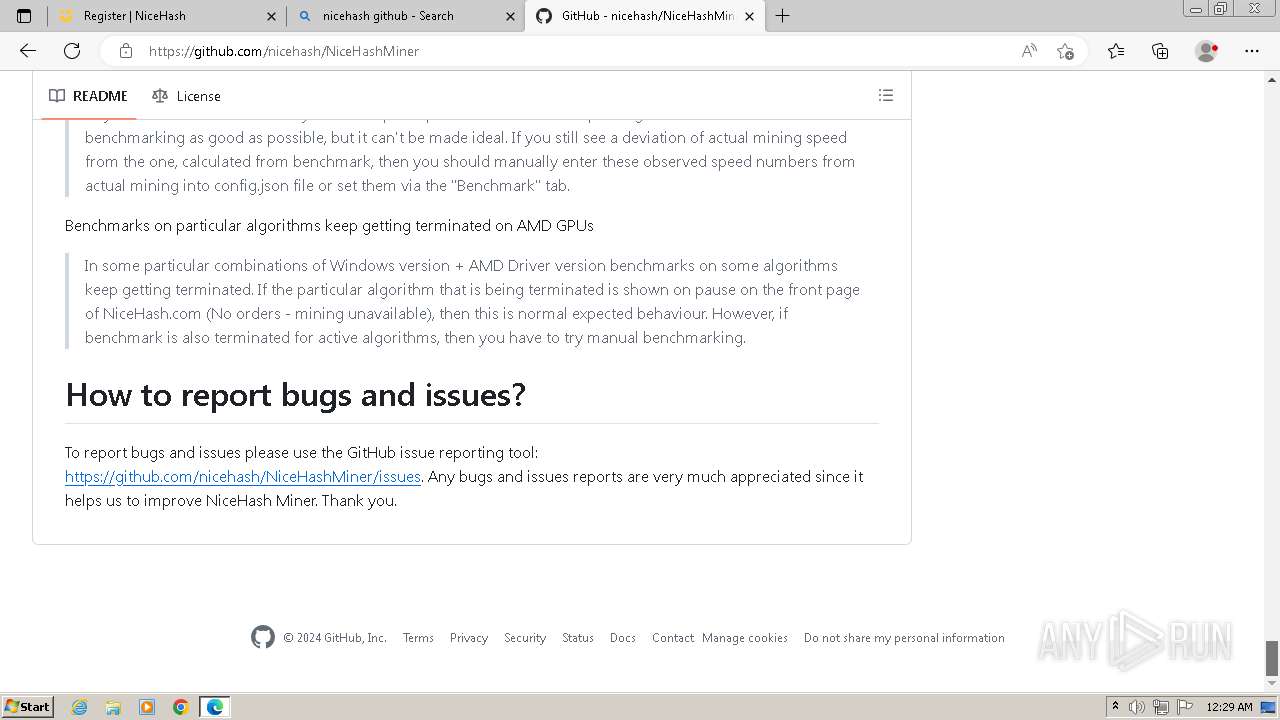Open the Collections panel
Screen dimensions: 1280x720
click(1160, 51)
